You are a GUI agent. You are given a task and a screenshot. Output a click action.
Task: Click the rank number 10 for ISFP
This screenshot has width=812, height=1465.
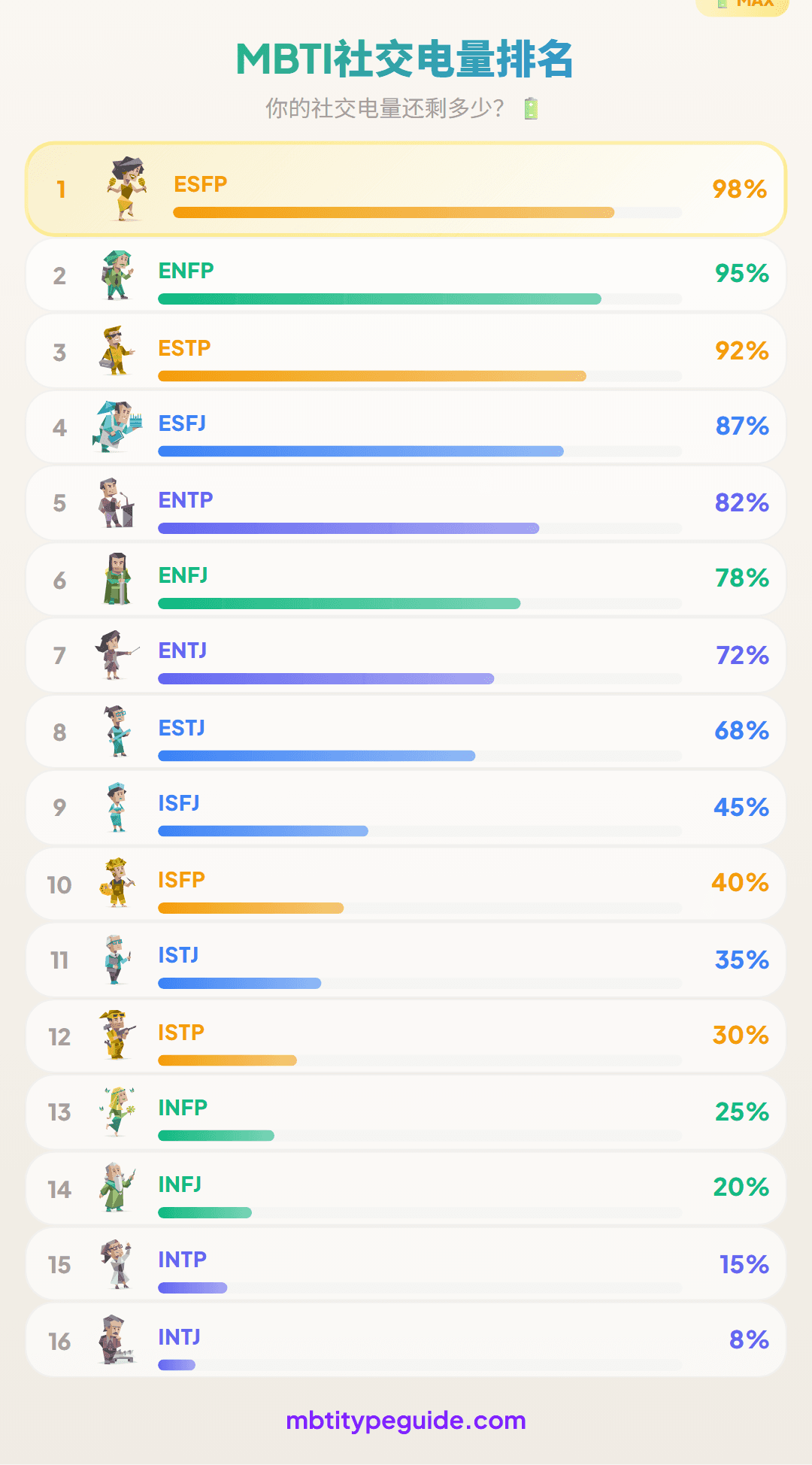pos(59,885)
